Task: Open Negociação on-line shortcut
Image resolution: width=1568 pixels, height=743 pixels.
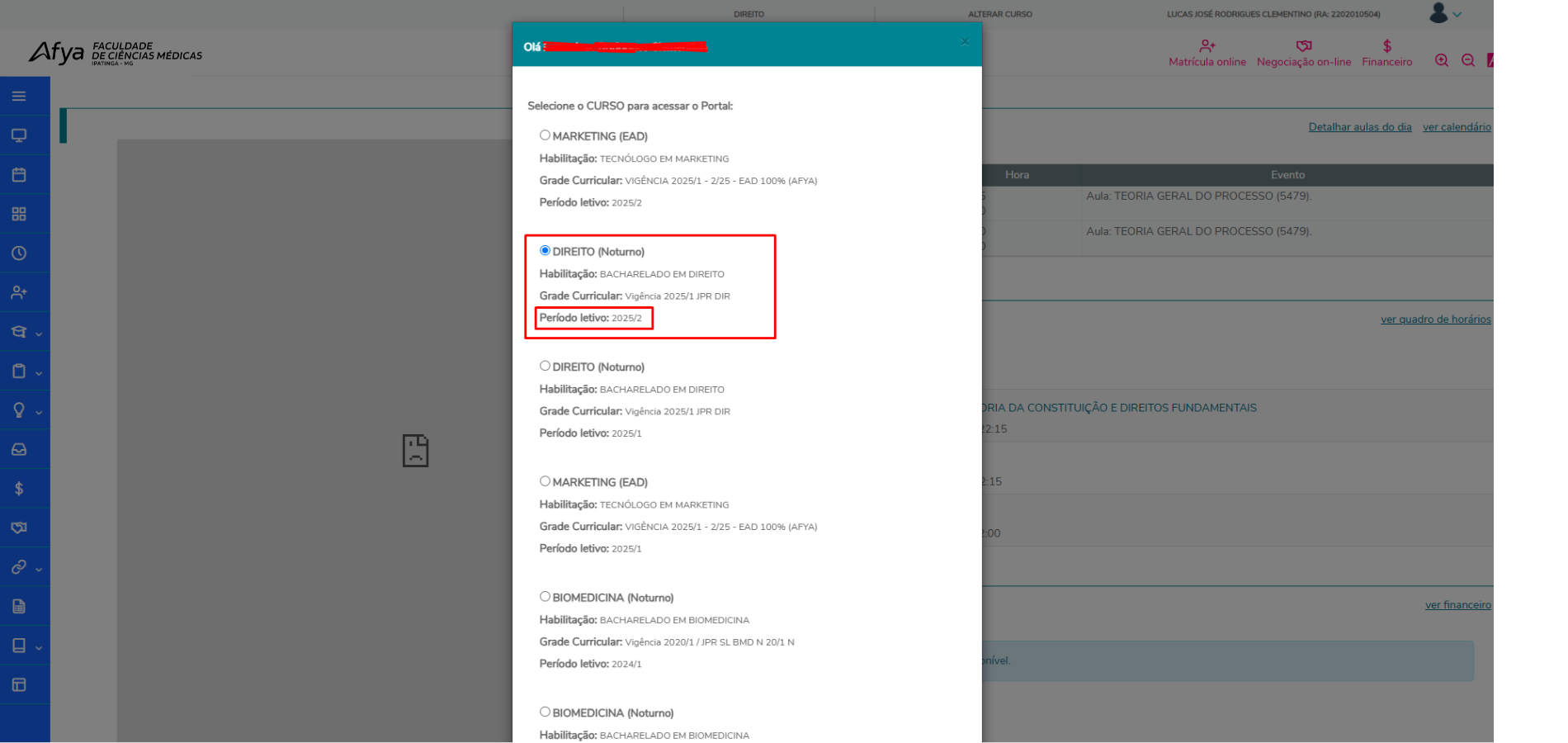Action: pos(1304,54)
